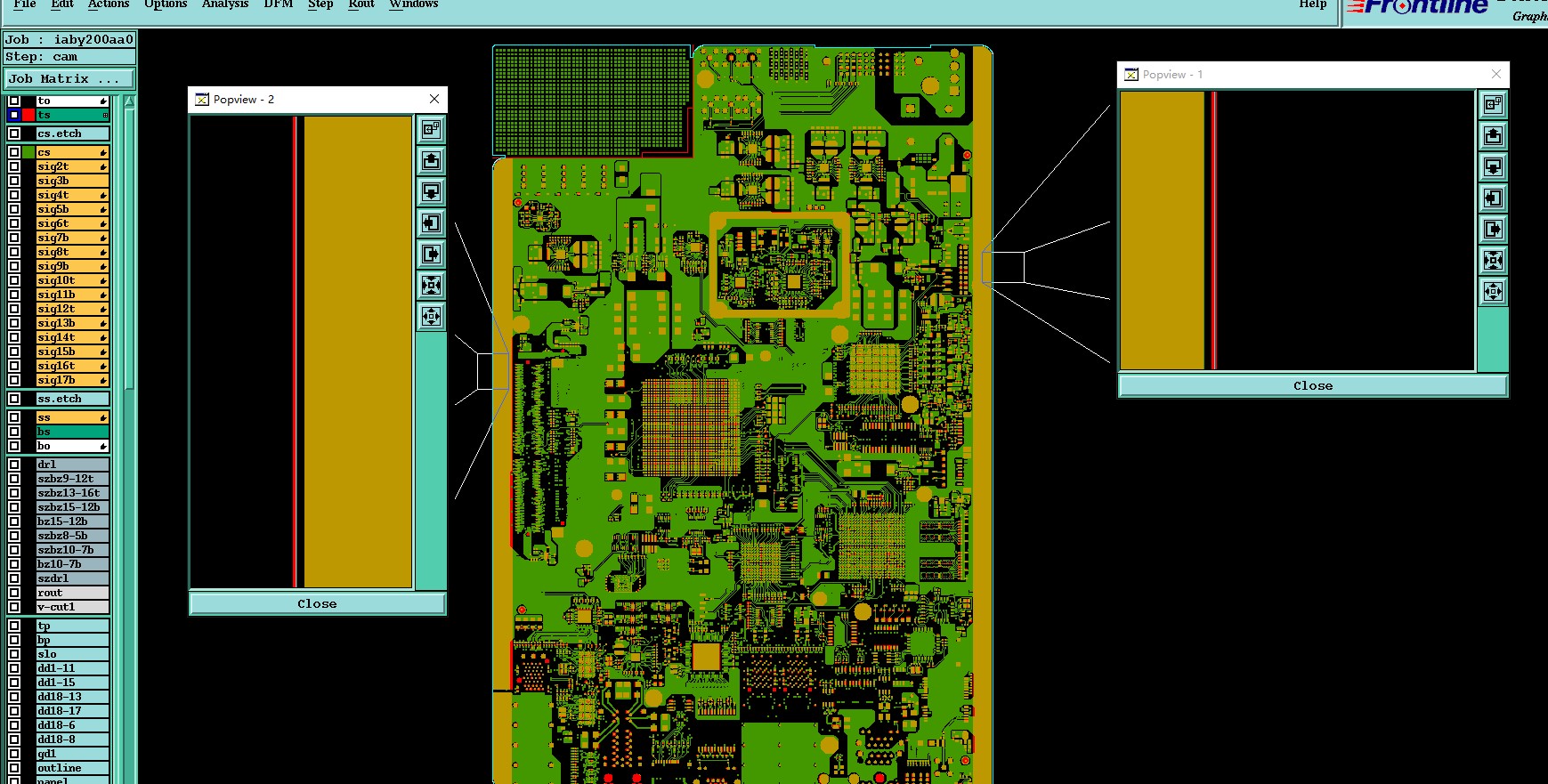The height and width of the screenshot is (784, 1548).
Task: Open the Rout menu
Action: point(361,4)
